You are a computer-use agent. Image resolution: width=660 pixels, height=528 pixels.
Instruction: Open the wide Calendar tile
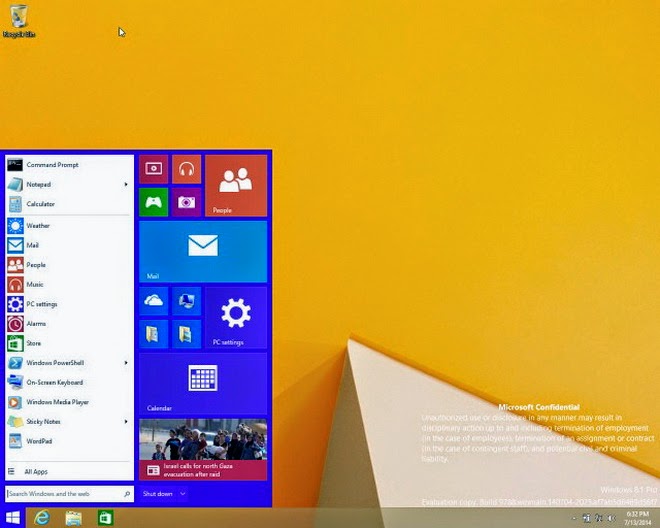203,384
